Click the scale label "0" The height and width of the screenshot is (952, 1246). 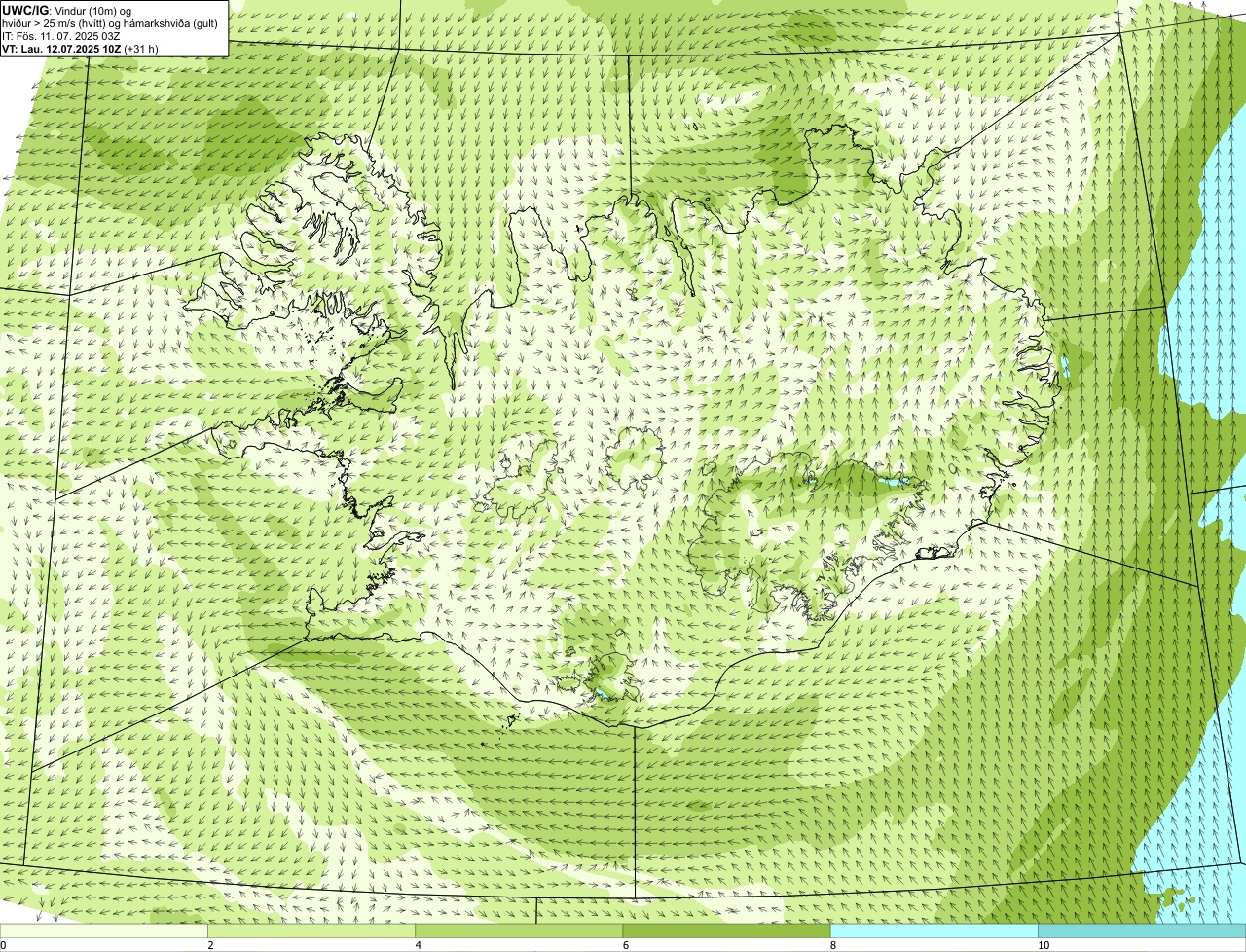pos(3,945)
